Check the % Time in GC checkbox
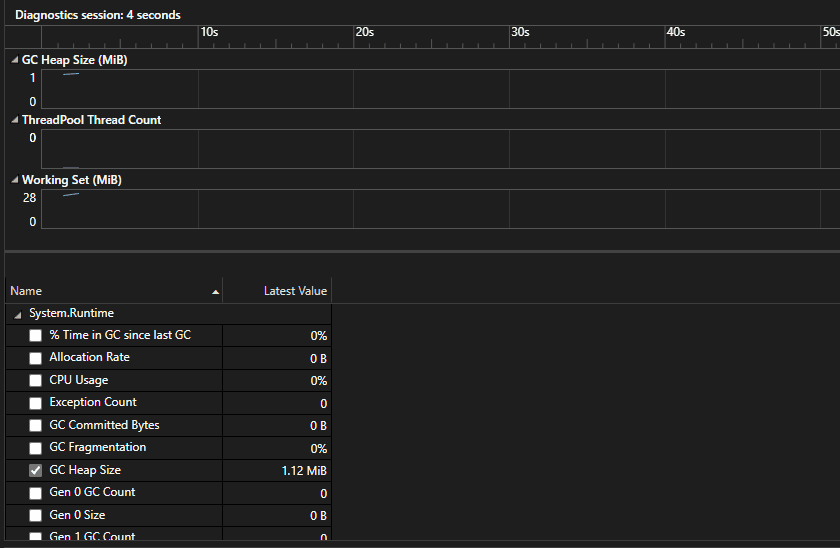 point(35,335)
